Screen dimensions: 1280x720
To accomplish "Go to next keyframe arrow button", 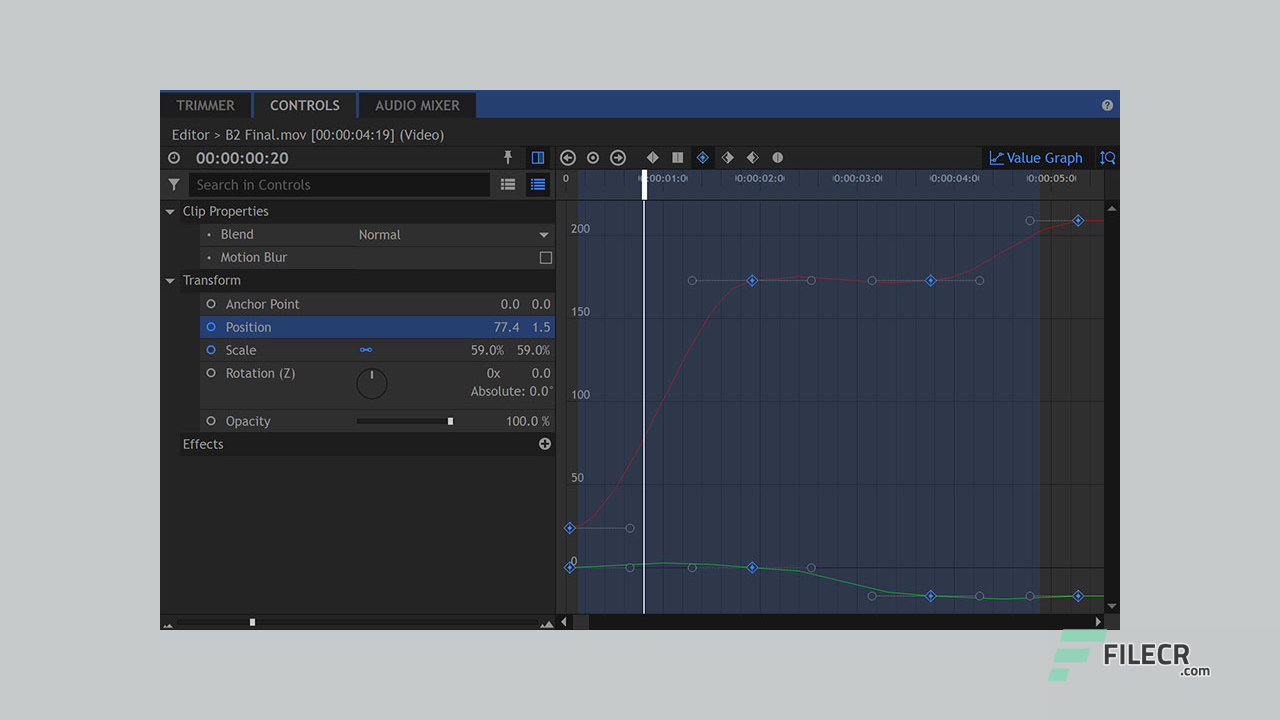I will point(618,158).
